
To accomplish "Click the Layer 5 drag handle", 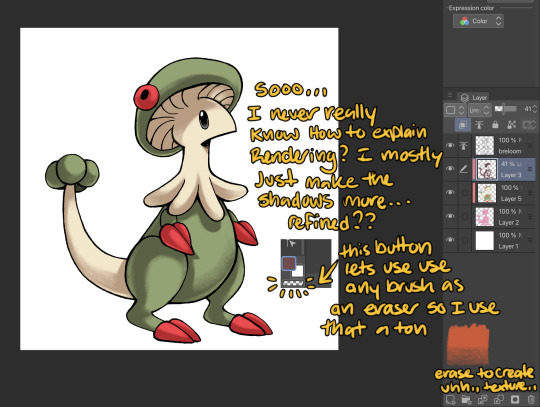I will click(530, 193).
